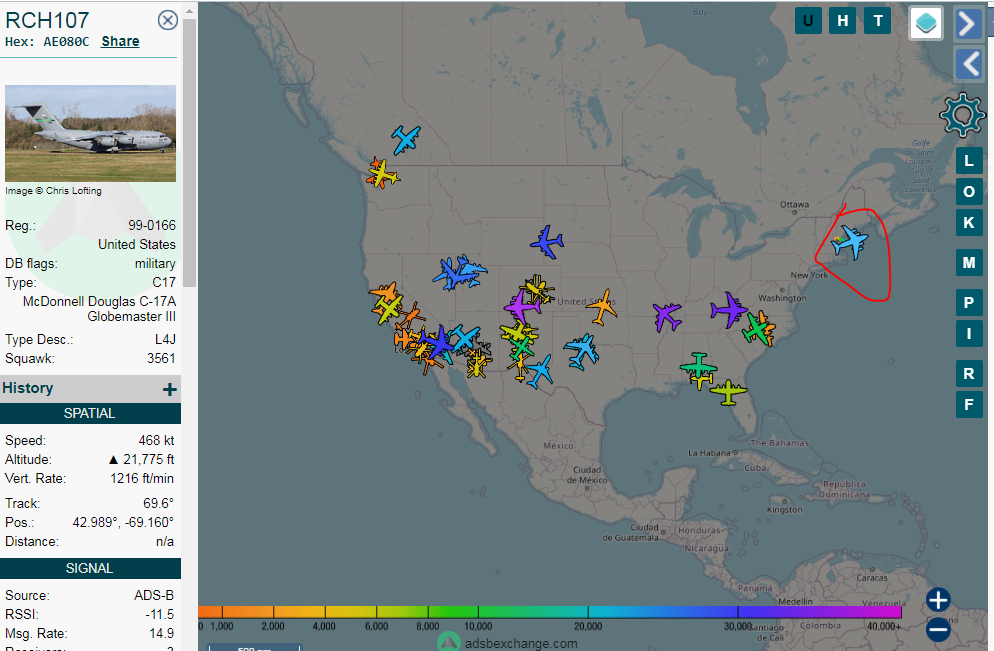The height and width of the screenshot is (651, 994).
Task: Click the squawk value 3561
Action: pyautogui.click(x=161, y=359)
